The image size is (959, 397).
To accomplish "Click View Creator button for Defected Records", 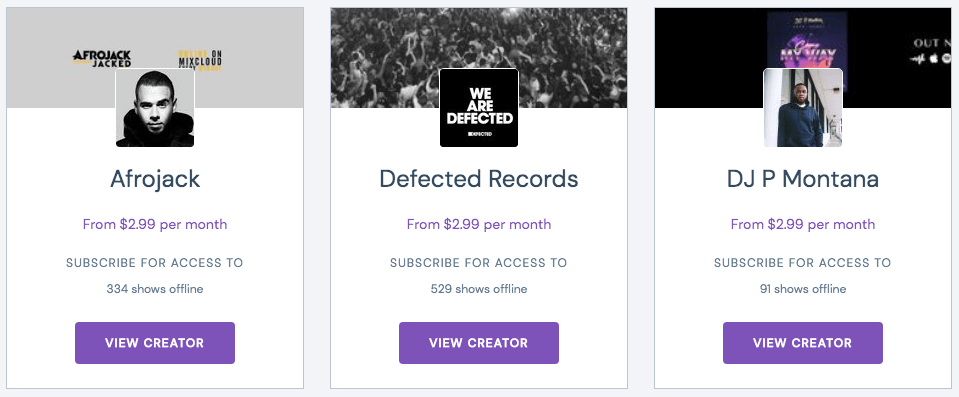I will [x=479, y=343].
